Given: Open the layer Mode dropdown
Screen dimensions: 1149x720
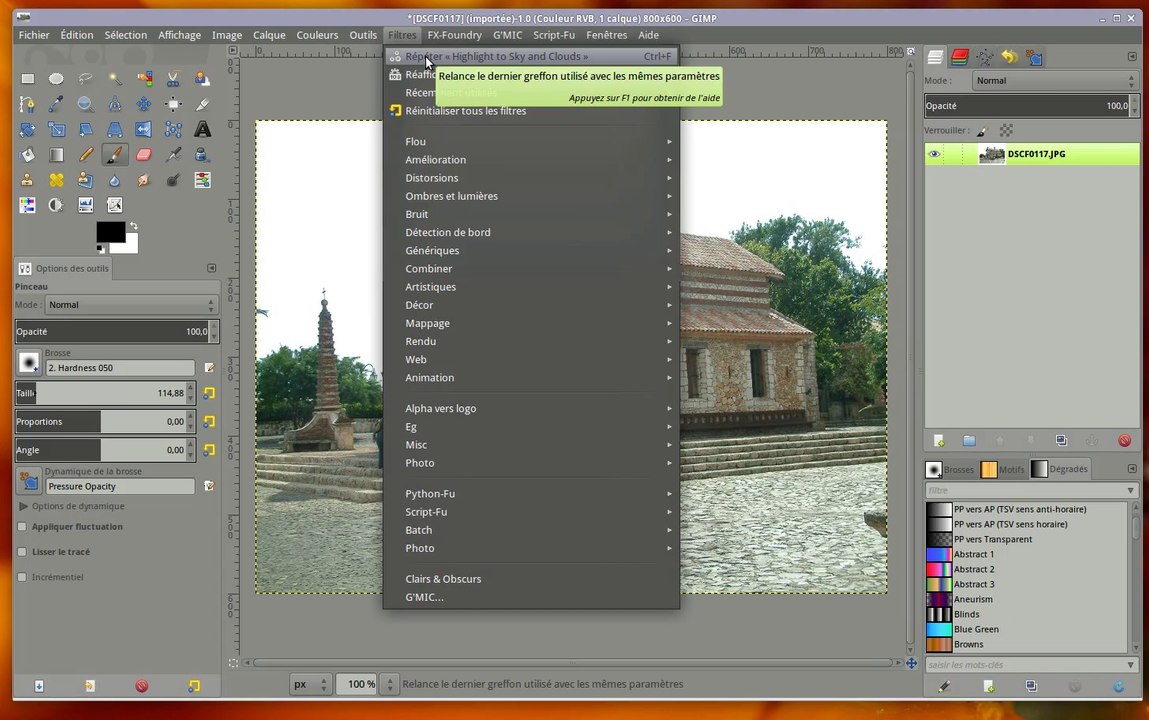Looking at the screenshot, I should pos(1055,81).
